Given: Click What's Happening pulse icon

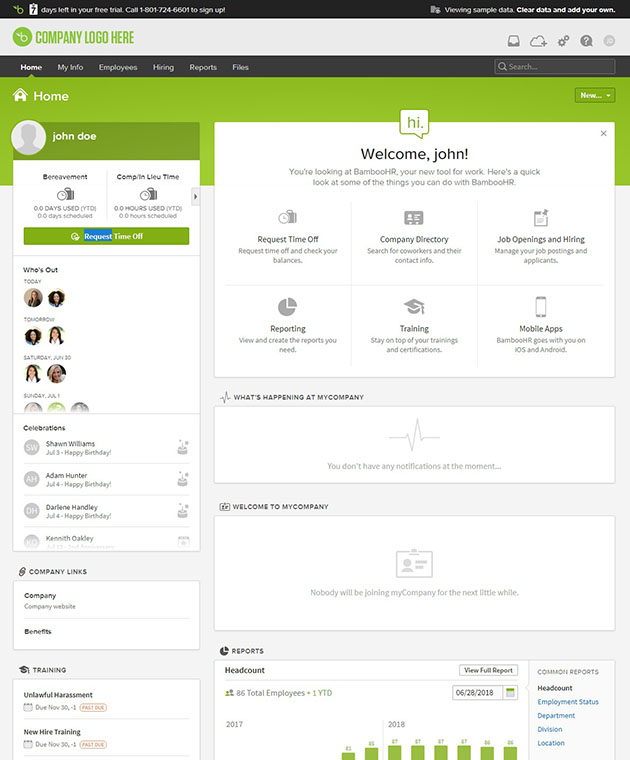Looking at the screenshot, I should click(x=225, y=397).
